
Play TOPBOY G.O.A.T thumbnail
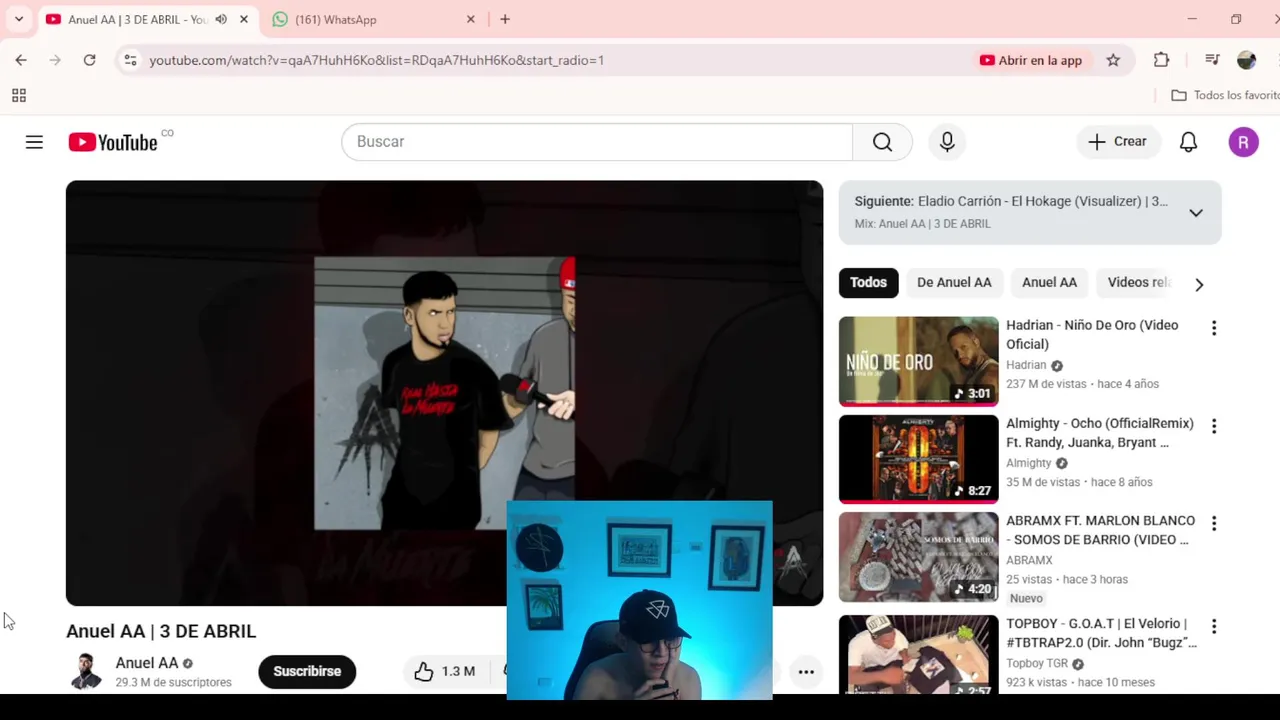click(x=918, y=654)
